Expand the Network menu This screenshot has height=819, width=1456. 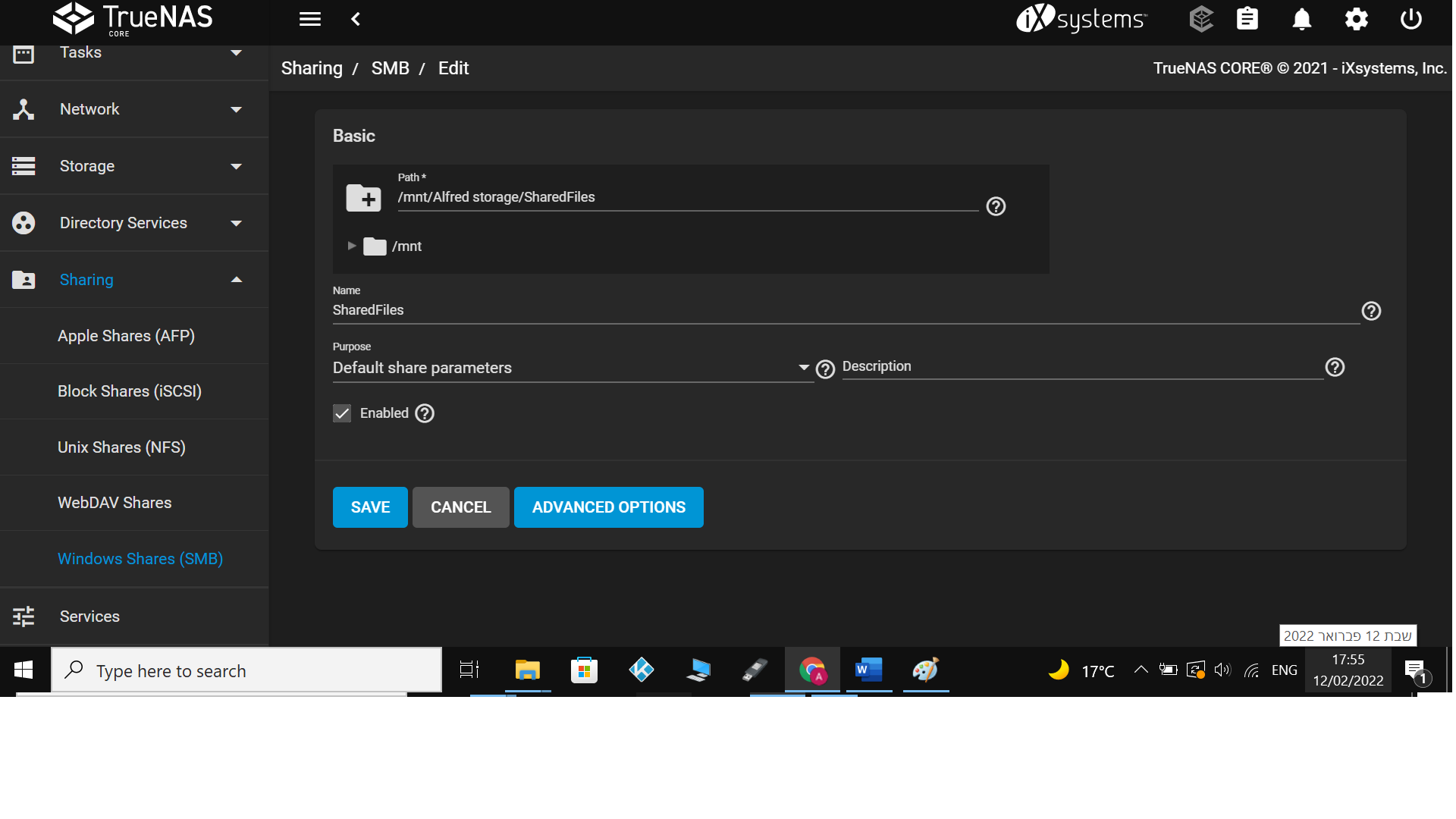(134, 109)
